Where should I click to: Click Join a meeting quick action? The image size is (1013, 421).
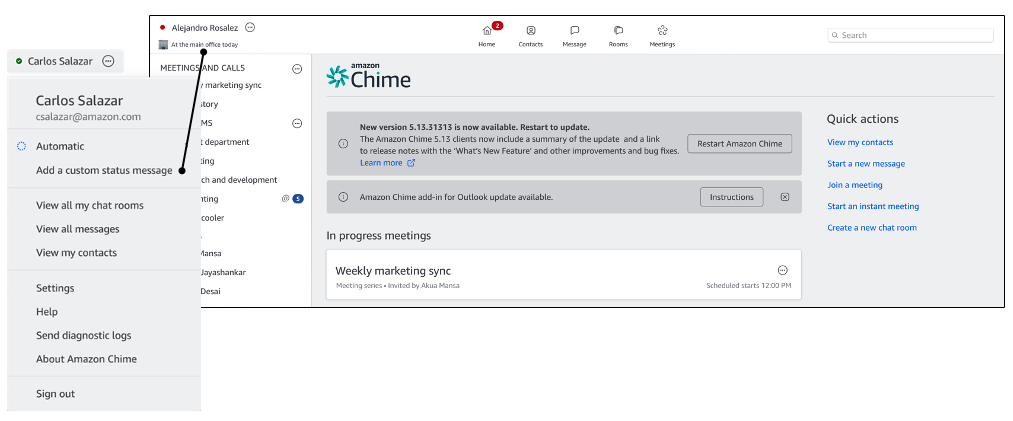click(x=855, y=185)
